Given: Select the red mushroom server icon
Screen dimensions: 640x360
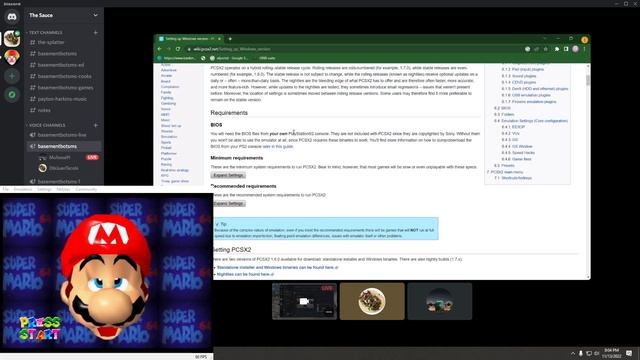Looking at the screenshot, I should tap(12, 57).
